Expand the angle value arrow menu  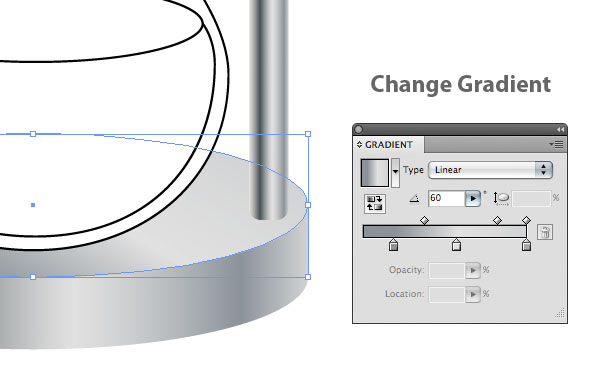tap(473, 199)
